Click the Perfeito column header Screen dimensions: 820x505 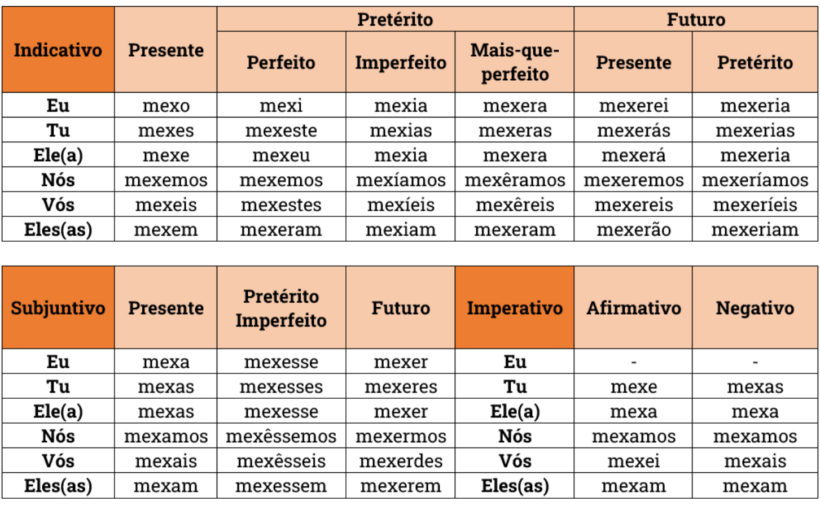pos(281,62)
